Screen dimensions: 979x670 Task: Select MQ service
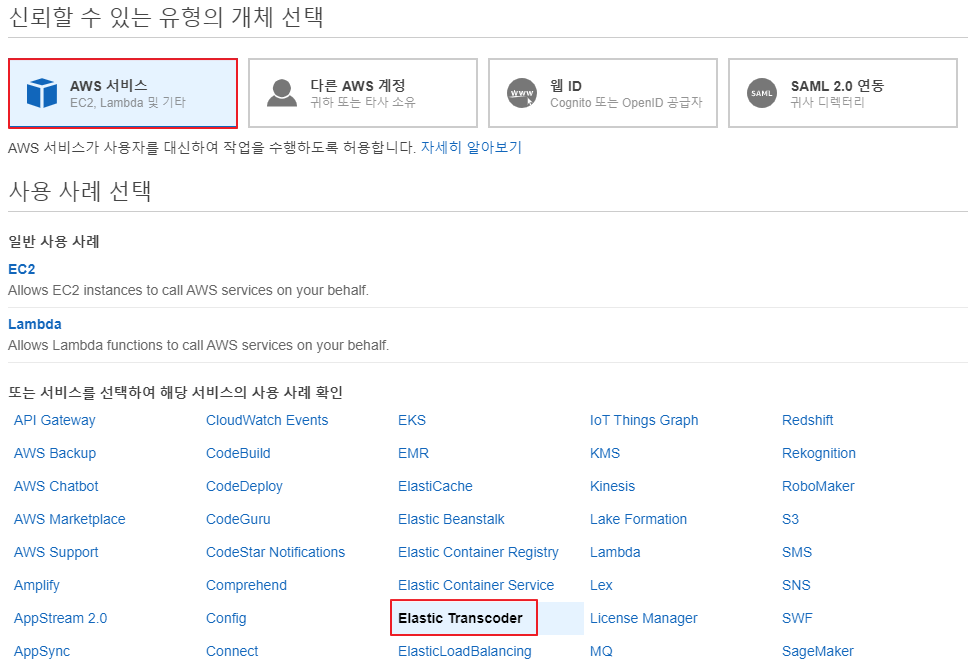(x=601, y=651)
